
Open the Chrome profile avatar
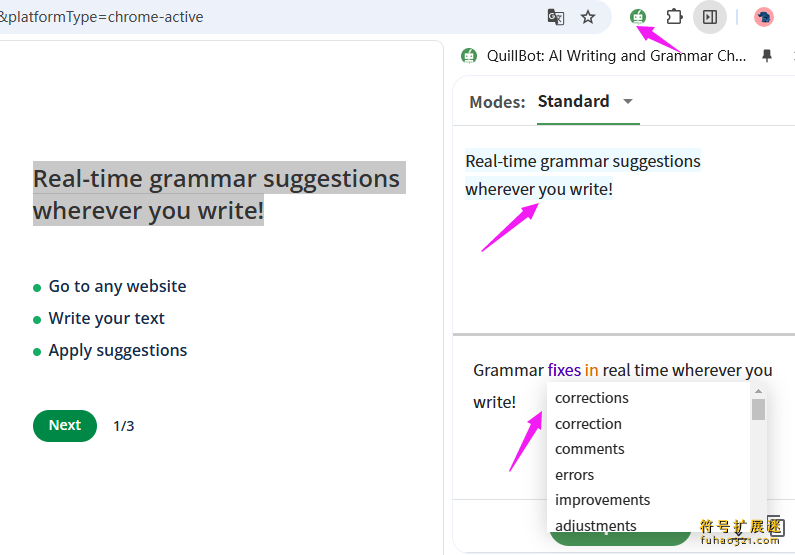pos(764,17)
